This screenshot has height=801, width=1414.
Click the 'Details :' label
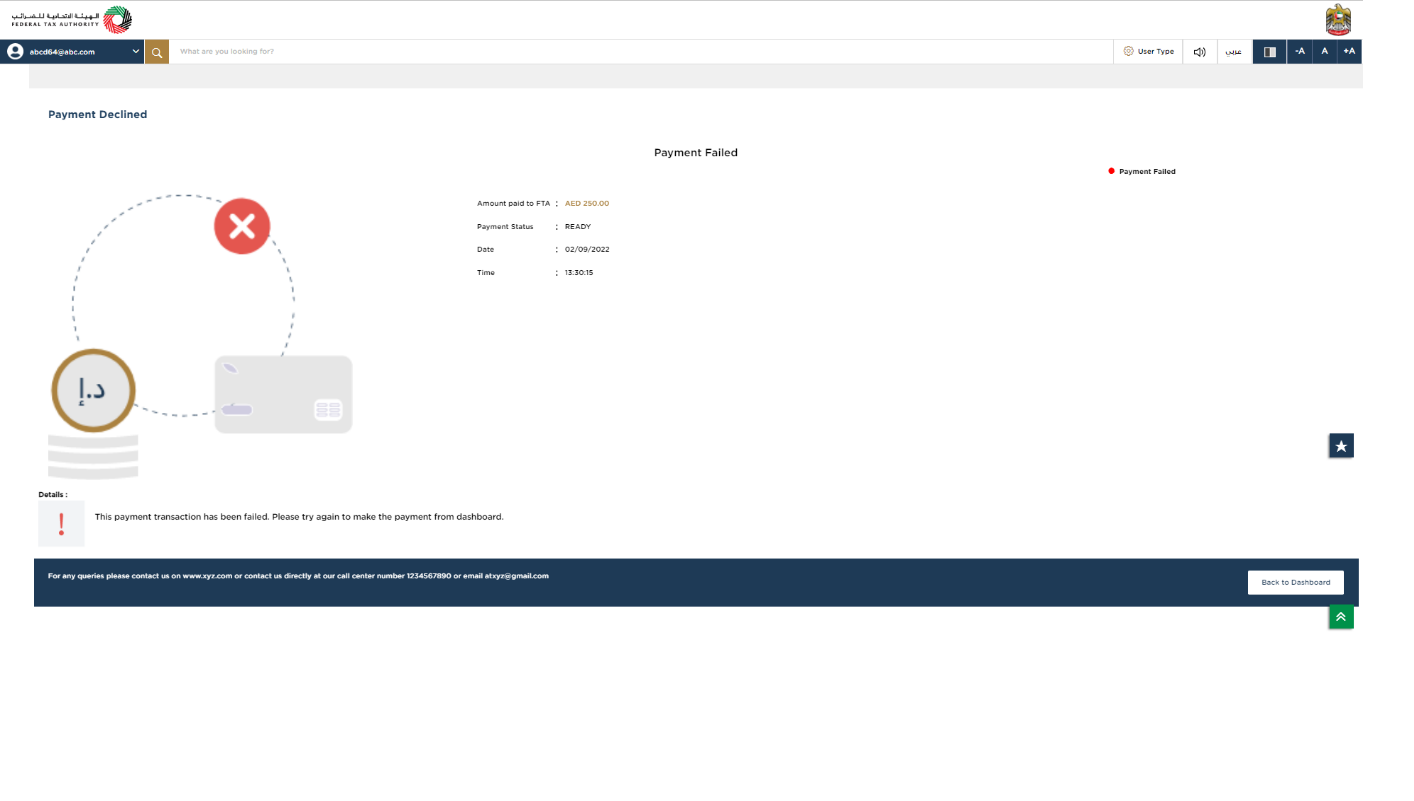[x=53, y=495]
